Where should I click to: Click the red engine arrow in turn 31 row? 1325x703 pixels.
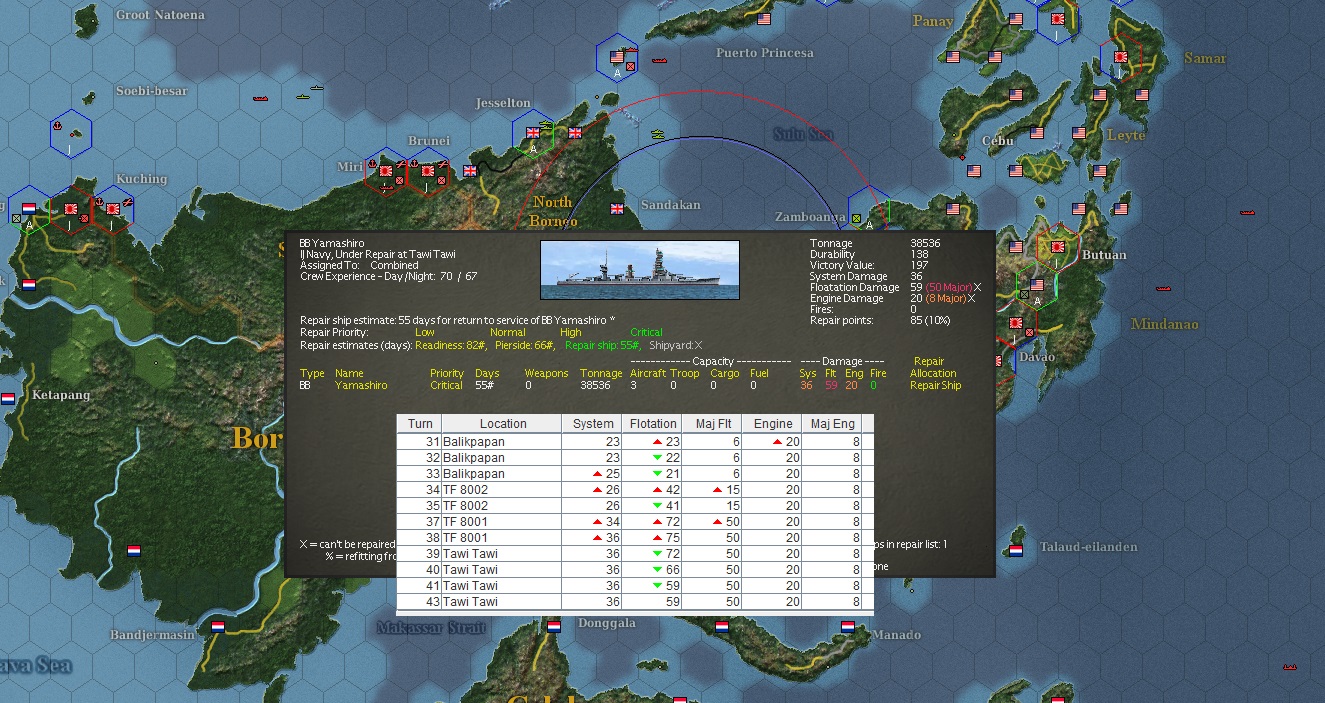777,441
